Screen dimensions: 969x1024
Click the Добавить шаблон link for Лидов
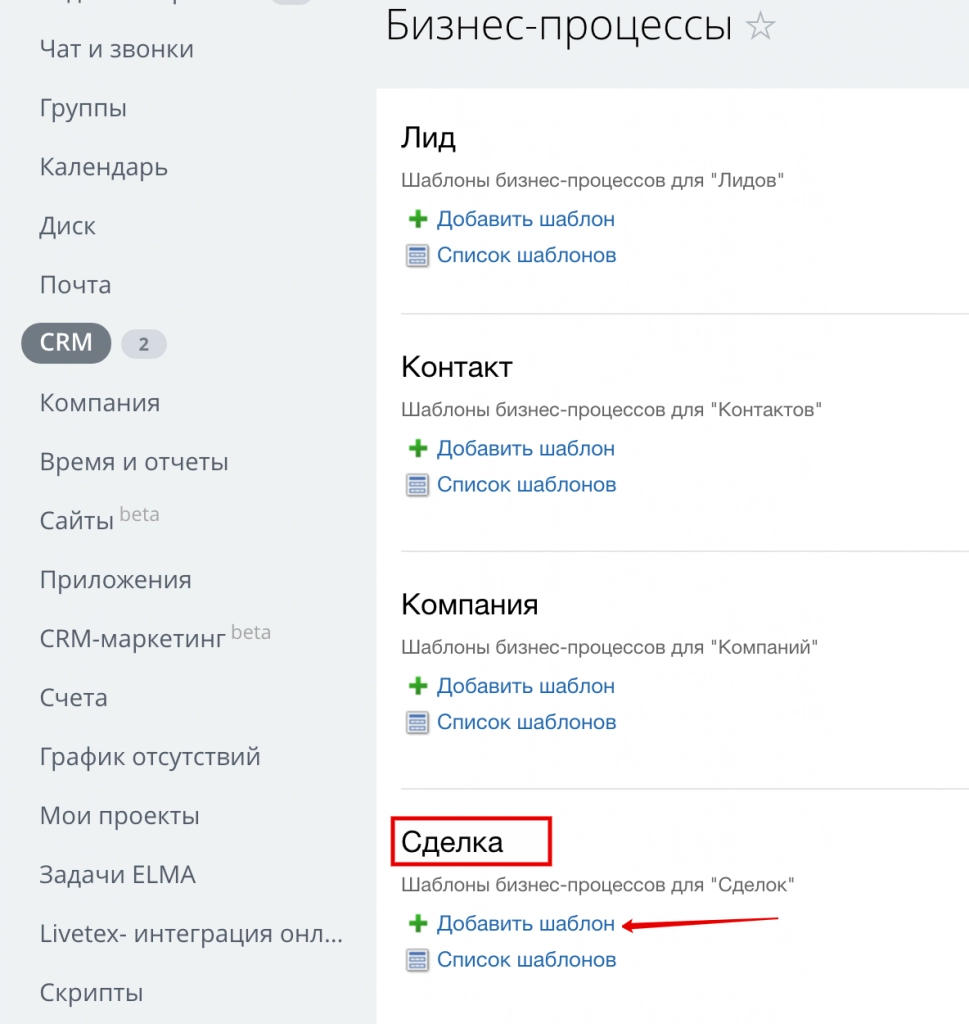tap(526, 219)
